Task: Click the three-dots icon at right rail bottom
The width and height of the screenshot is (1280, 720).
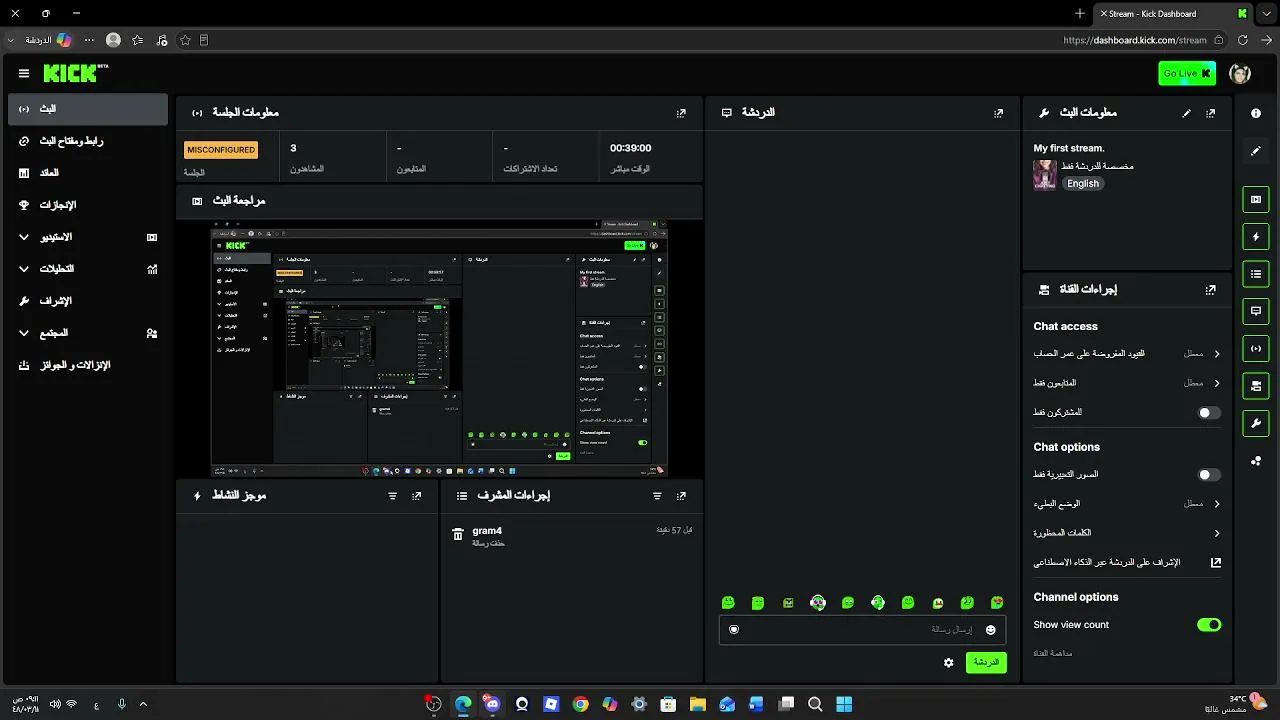Action: click(1256, 460)
